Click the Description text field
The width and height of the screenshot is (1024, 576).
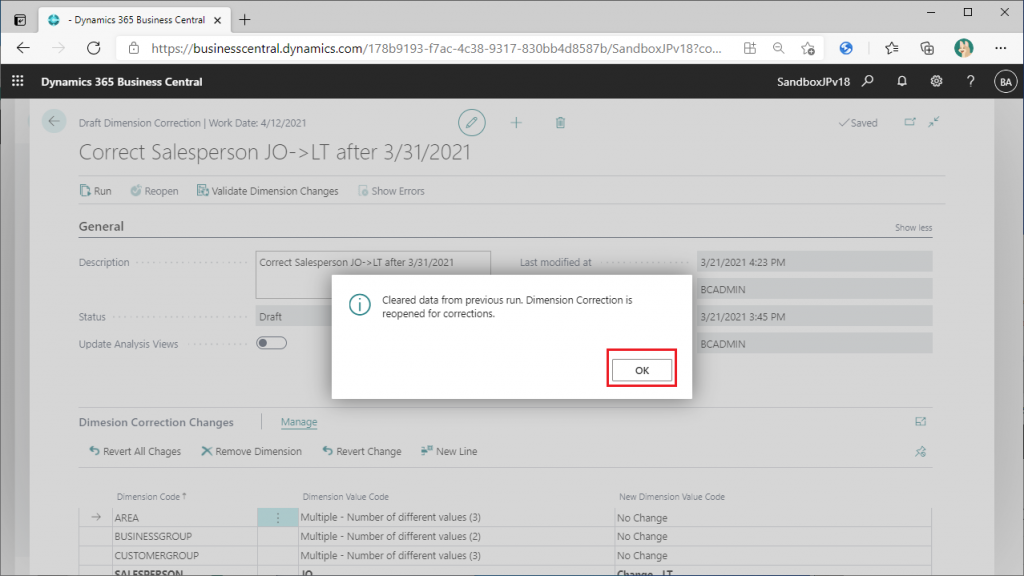pos(373,274)
